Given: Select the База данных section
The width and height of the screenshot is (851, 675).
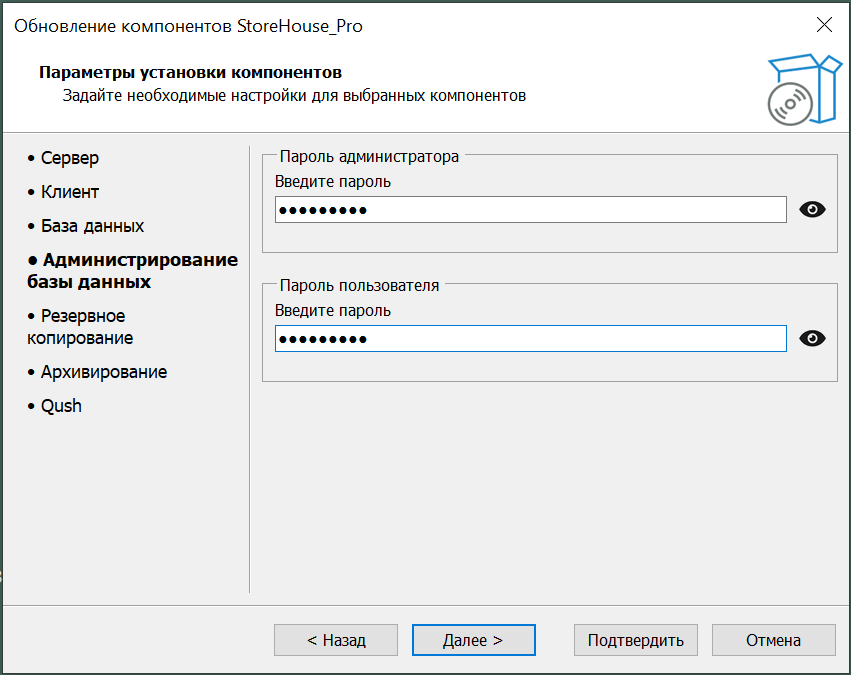Looking at the screenshot, I should (92, 226).
